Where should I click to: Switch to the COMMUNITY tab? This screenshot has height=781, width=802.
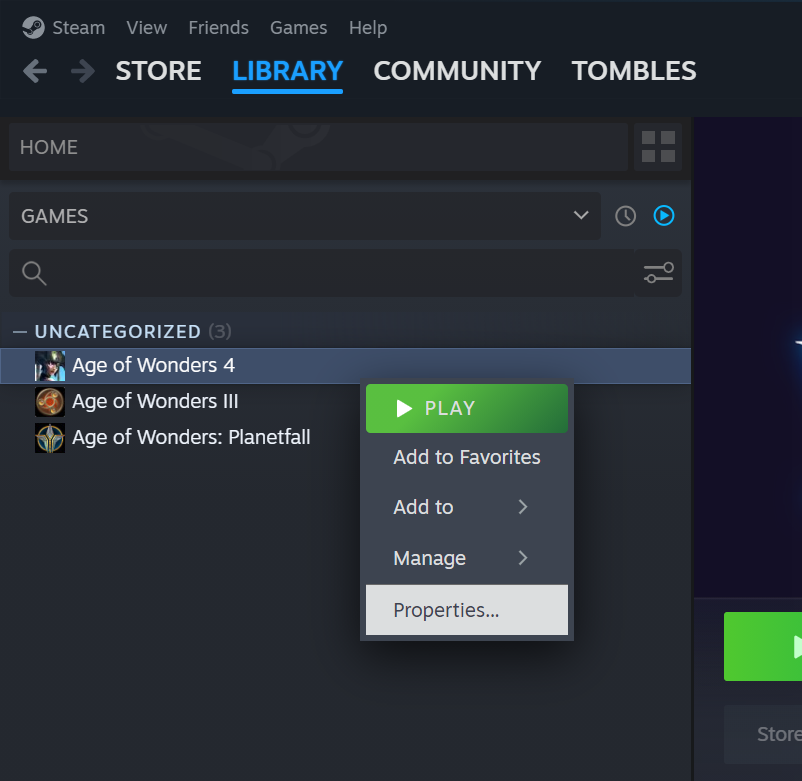(457, 71)
